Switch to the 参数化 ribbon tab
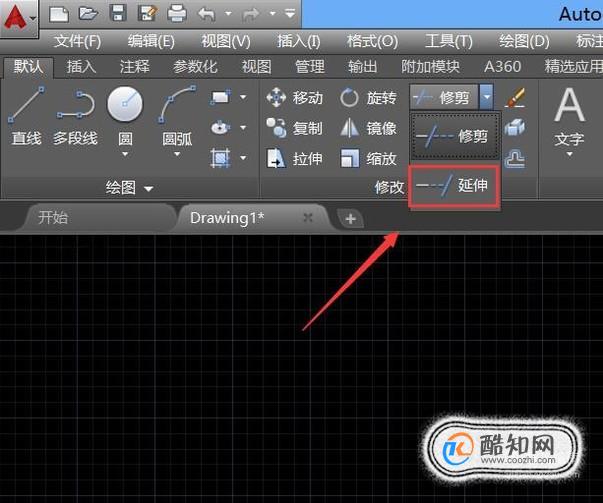Viewport: 603px width, 503px height. (x=195, y=67)
